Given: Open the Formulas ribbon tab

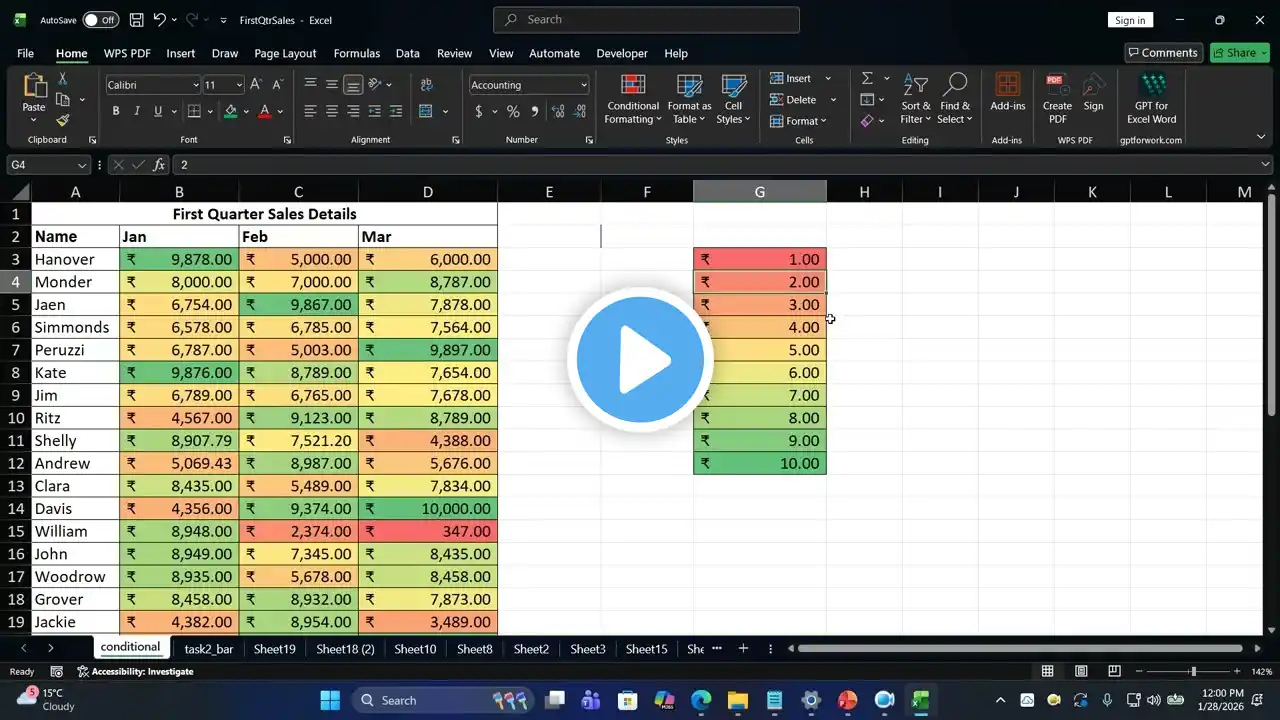Looking at the screenshot, I should pos(357,53).
